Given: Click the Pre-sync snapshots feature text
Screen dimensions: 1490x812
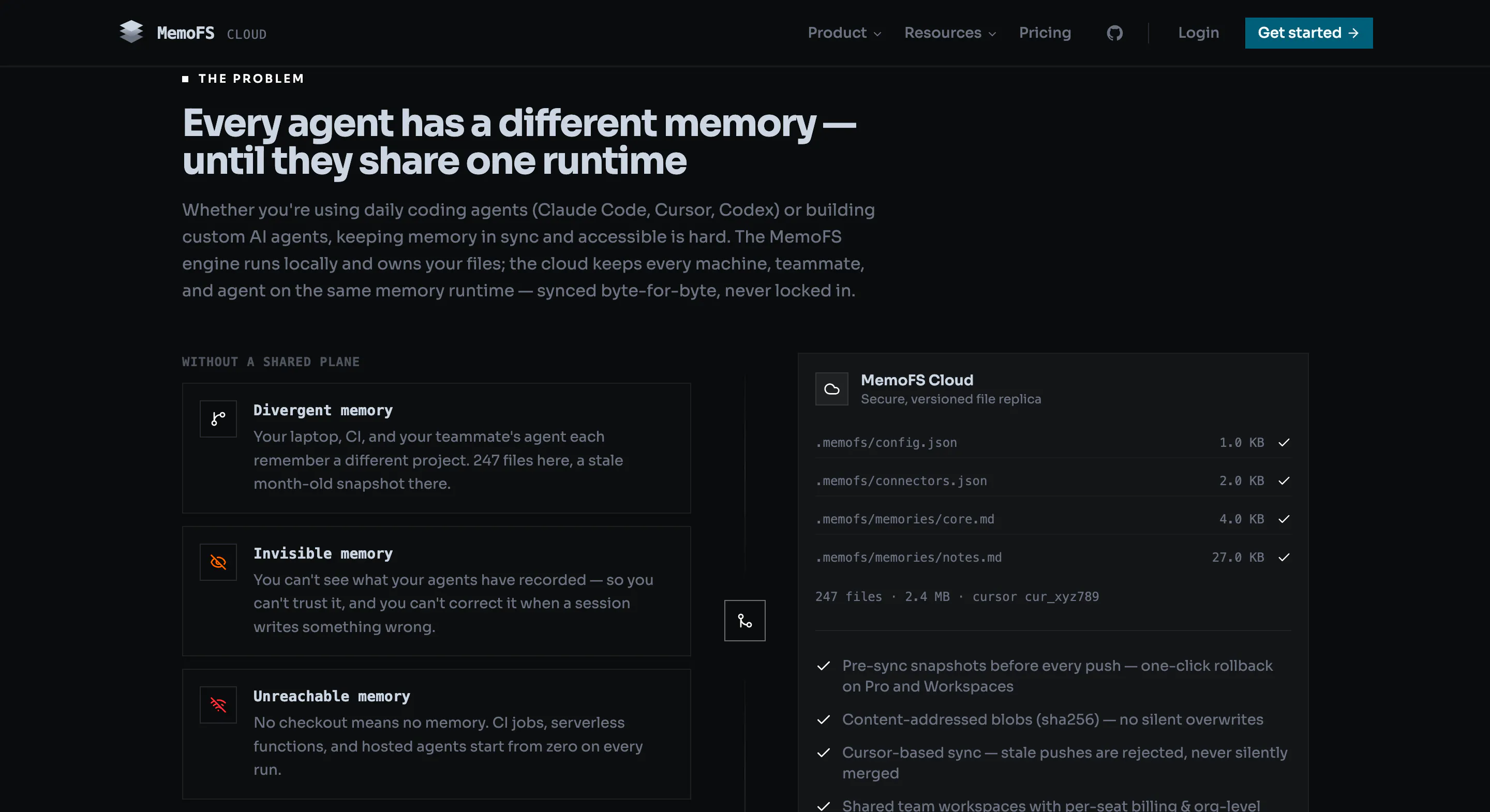Looking at the screenshot, I should coord(1057,676).
